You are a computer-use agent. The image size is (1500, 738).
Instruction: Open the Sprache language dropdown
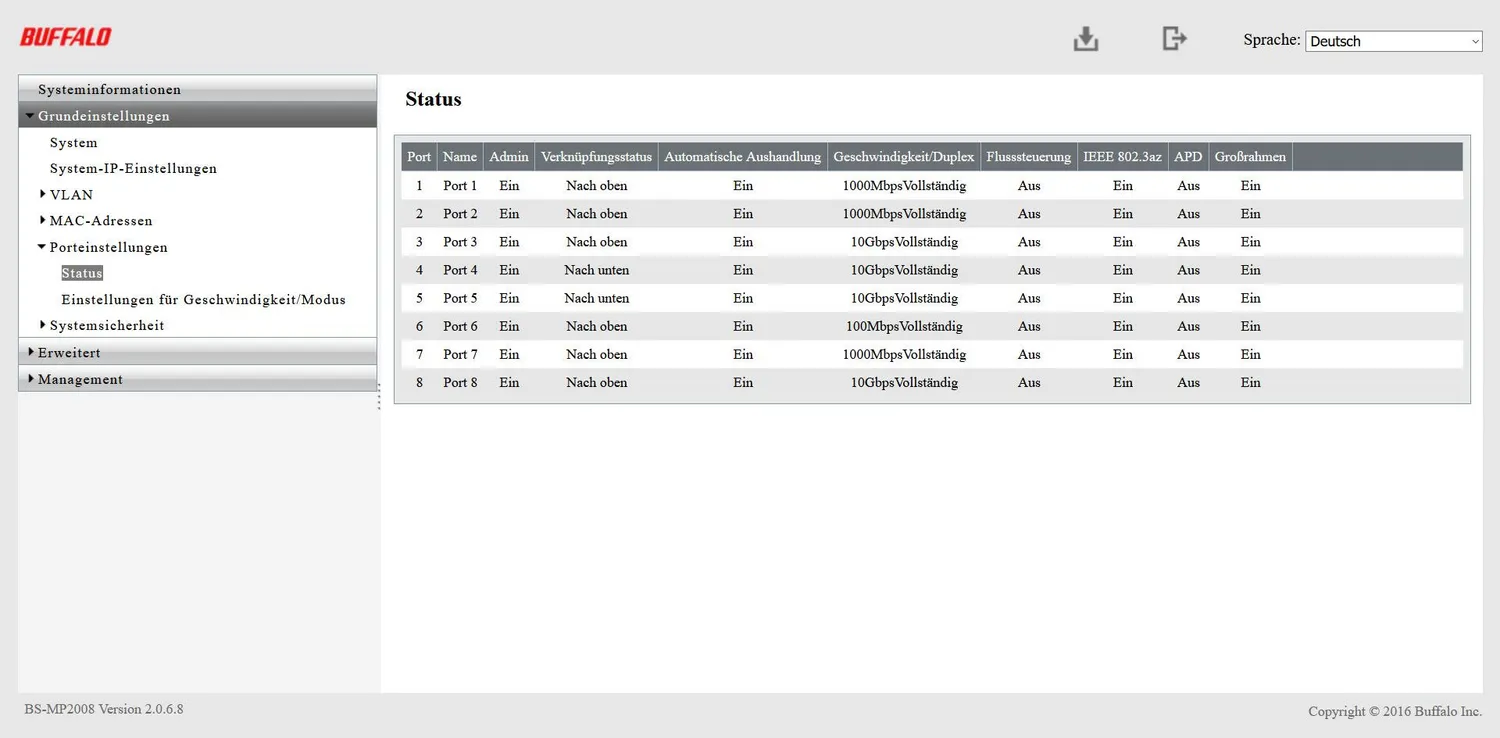click(x=1394, y=41)
